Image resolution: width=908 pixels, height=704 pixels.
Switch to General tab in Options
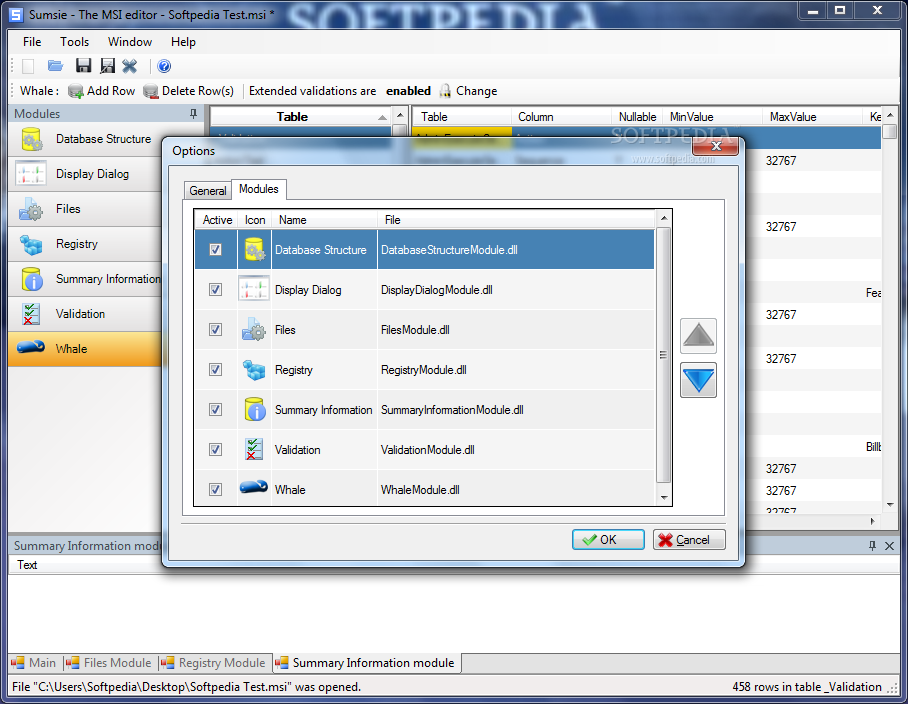(207, 190)
